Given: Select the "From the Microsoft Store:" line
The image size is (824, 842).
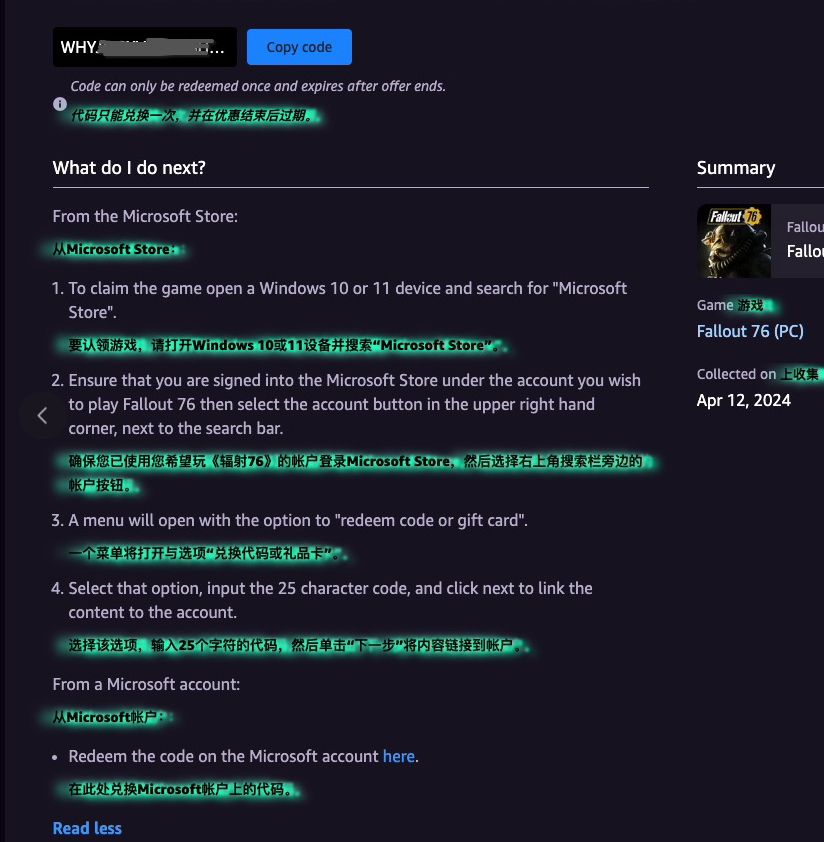Looking at the screenshot, I should tap(145, 216).
